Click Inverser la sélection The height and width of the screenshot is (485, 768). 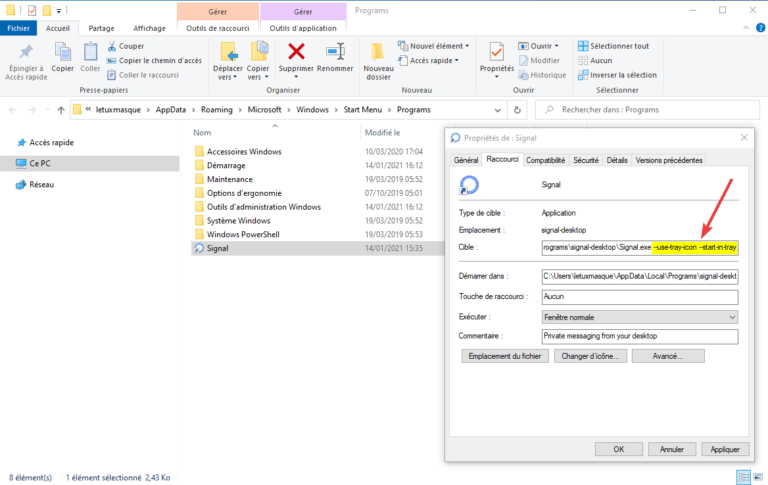point(617,75)
